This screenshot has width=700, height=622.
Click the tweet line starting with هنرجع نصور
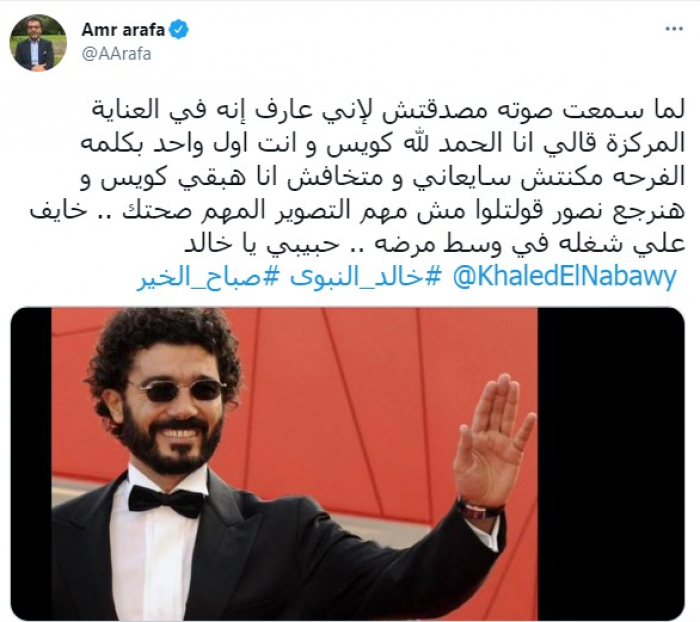(x=357, y=211)
